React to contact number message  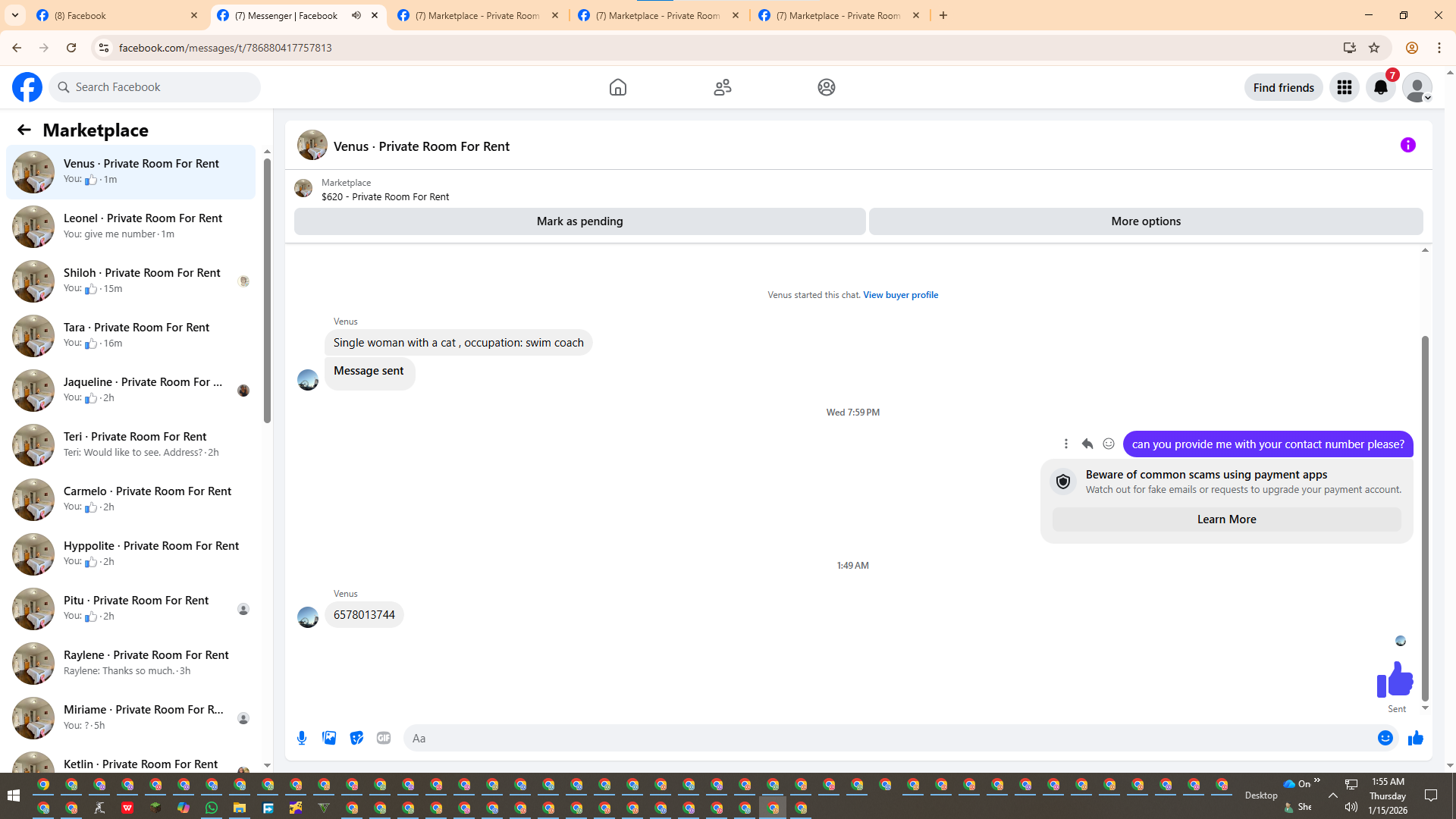click(1109, 444)
